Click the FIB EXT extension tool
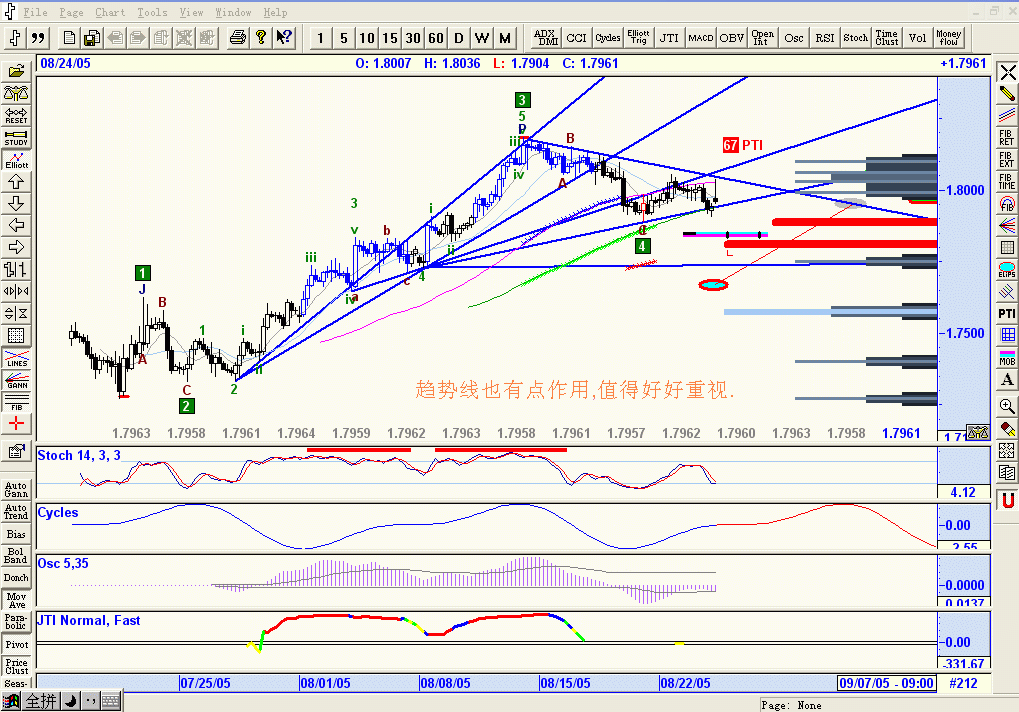Viewport: 1019px width, 712px height. click(x=1007, y=160)
